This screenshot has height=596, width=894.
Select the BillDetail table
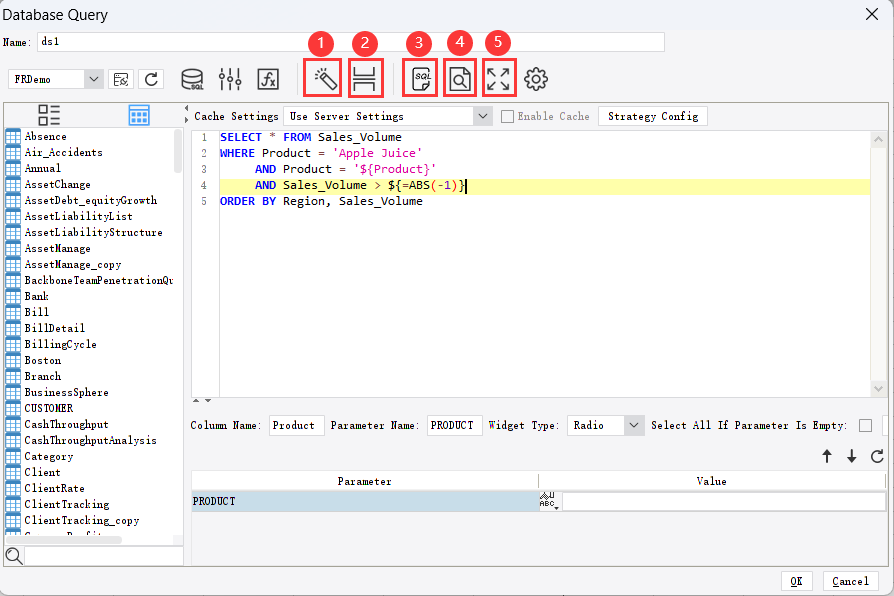pyautogui.click(x=54, y=328)
